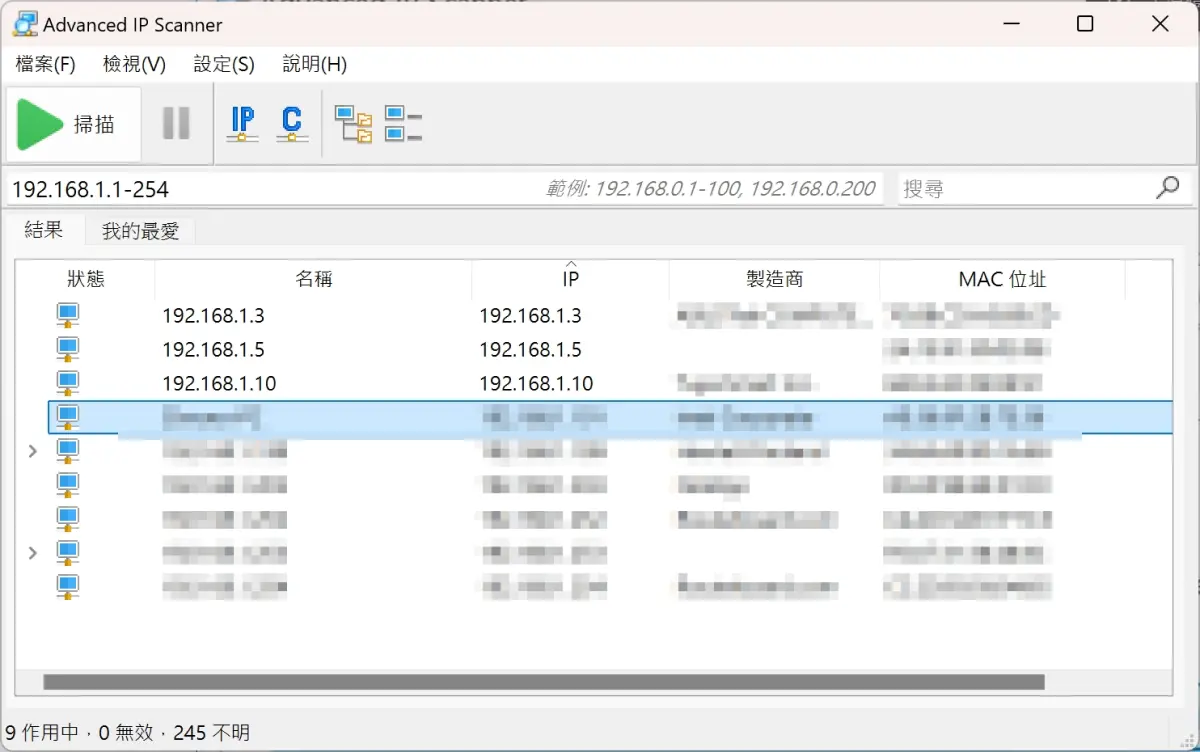Select device icon for 192.168.1.5
Image resolution: width=1200 pixels, height=752 pixels.
[x=67, y=350]
